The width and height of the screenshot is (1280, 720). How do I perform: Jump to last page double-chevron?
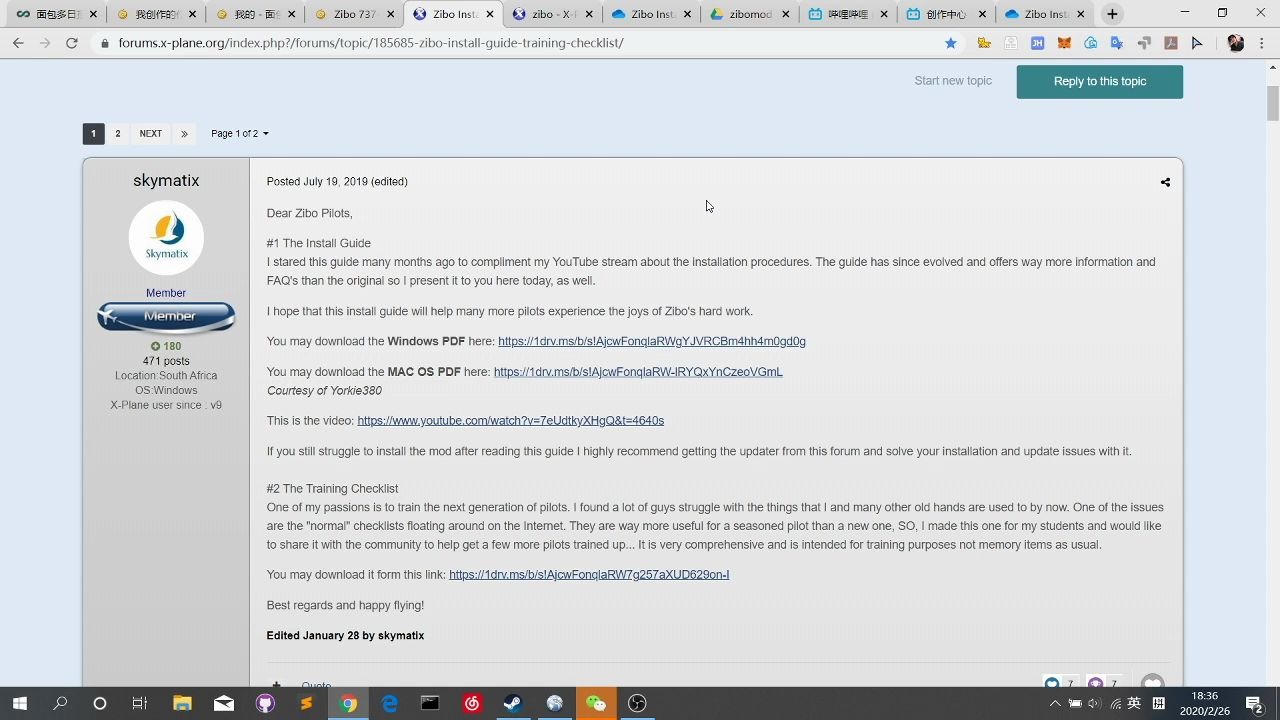184,133
